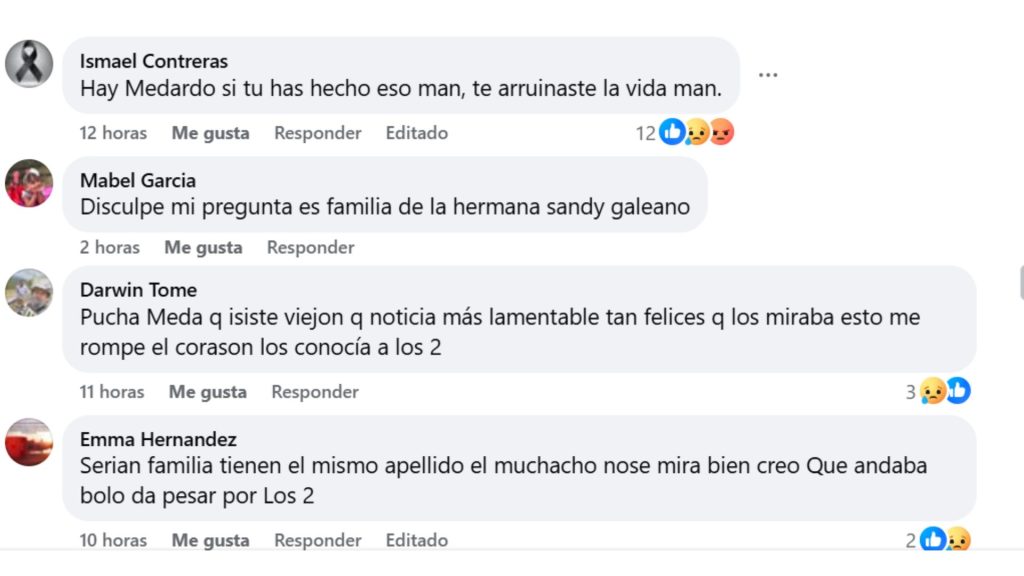Open Ismael Contreras's profile picture

[29, 62]
